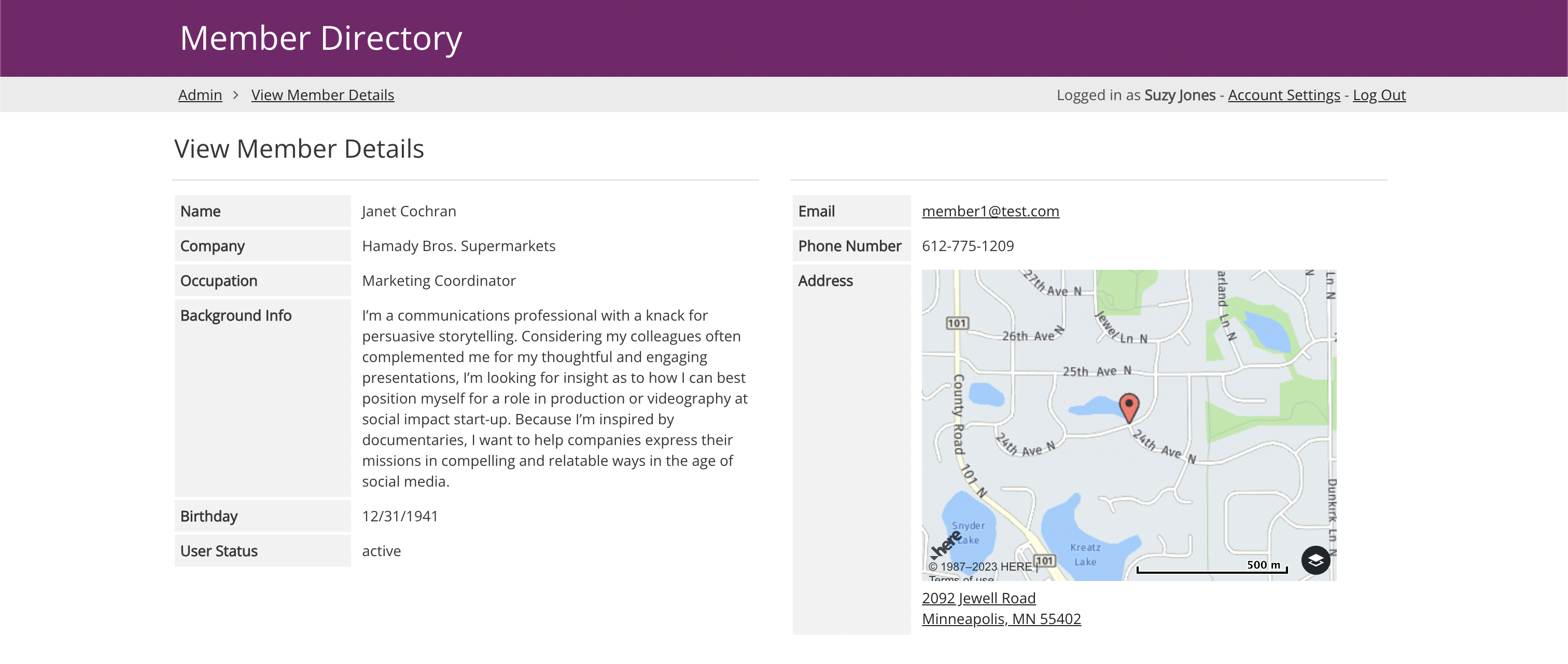The height and width of the screenshot is (664, 1568).
Task: Open the View Member Details breadcrumb link
Action: click(x=322, y=95)
